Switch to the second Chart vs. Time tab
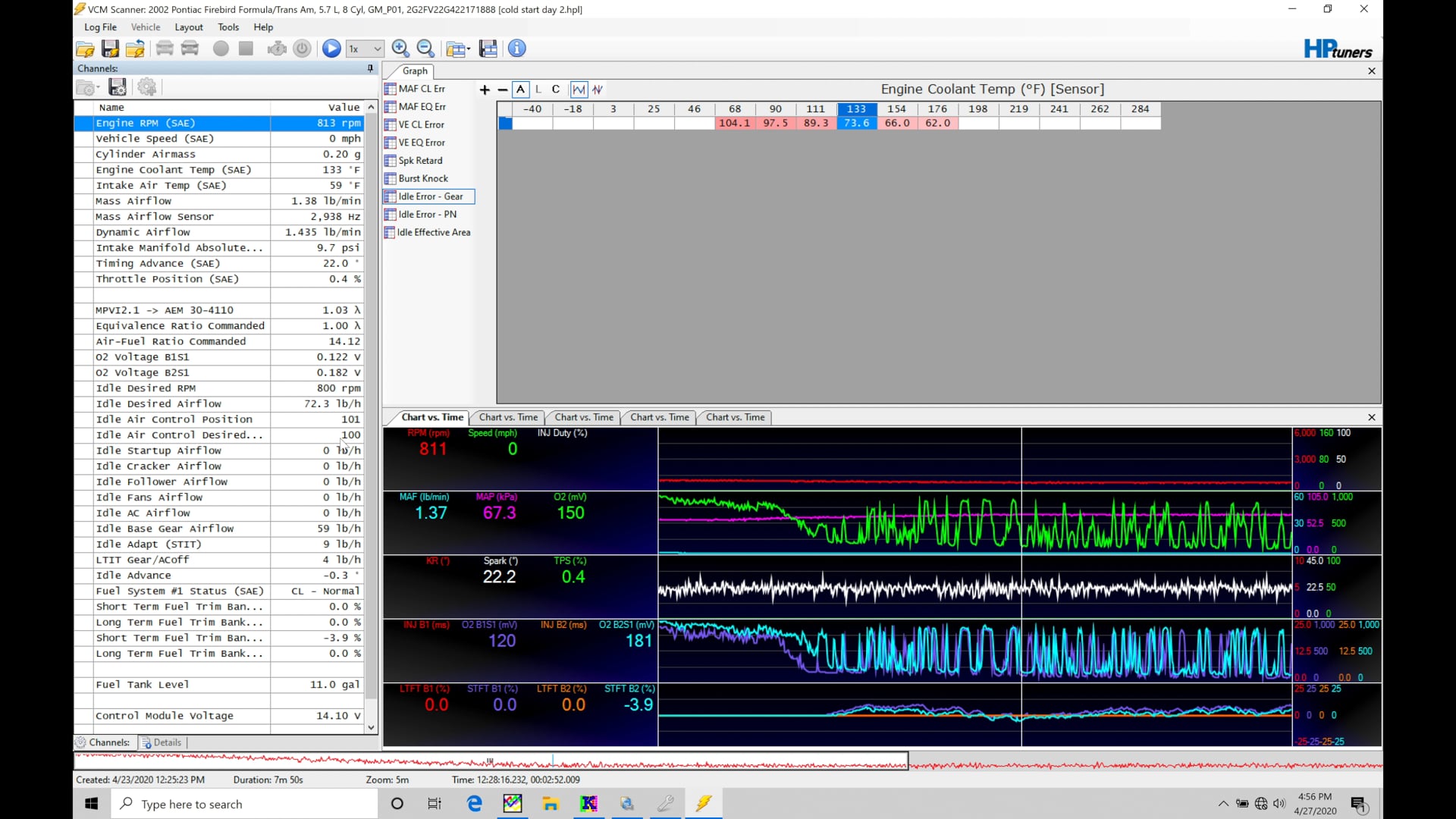This screenshot has width=1456, height=819. pos(507,417)
